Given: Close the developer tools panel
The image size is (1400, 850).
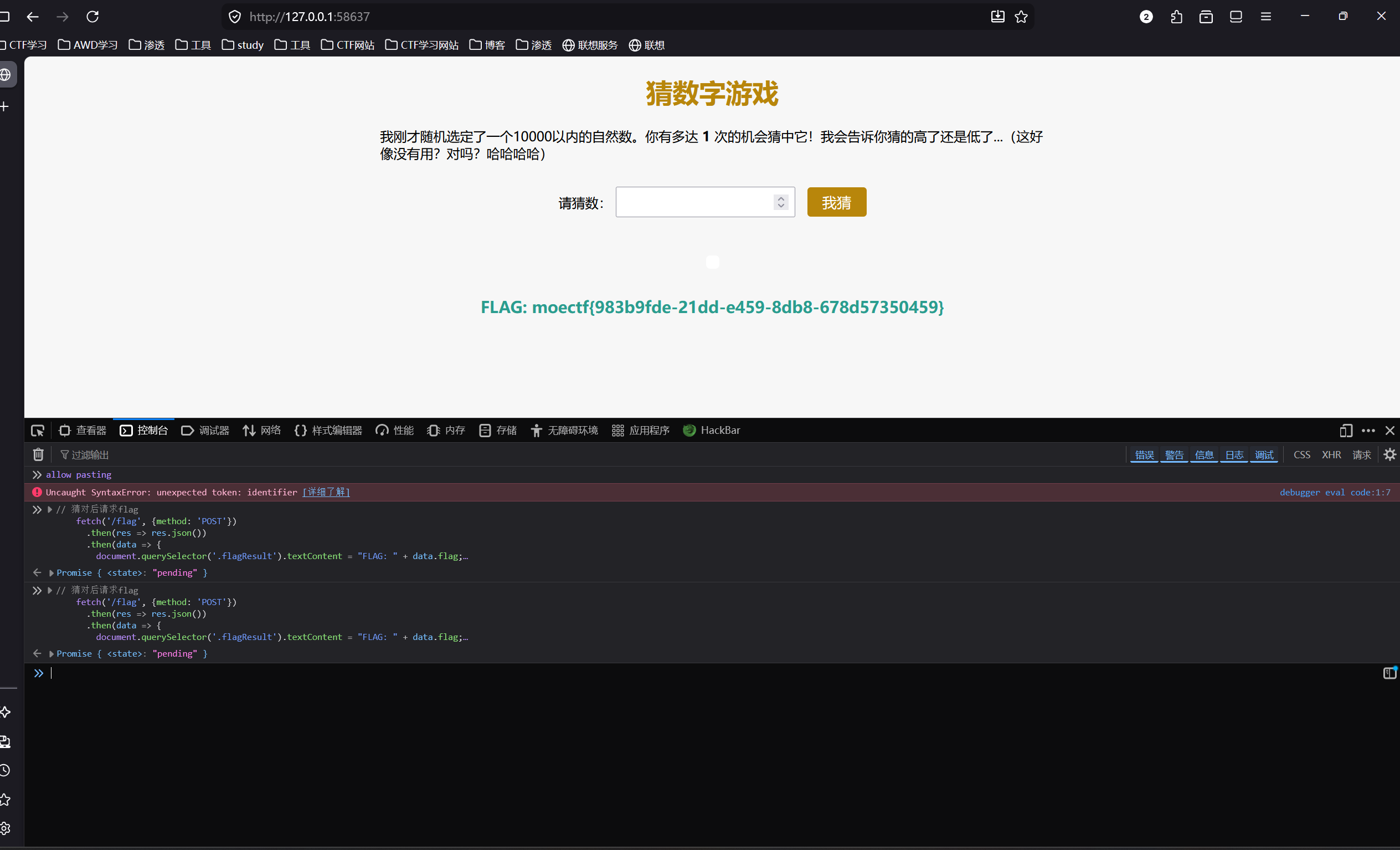Looking at the screenshot, I should coord(1390,431).
